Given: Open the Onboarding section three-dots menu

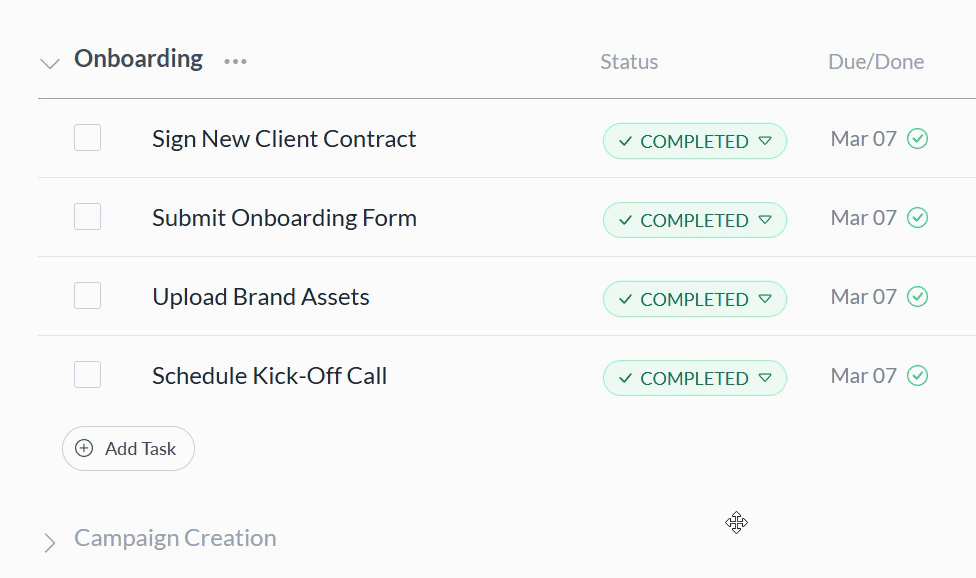Looking at the screenshot, I should coord(235,62).
